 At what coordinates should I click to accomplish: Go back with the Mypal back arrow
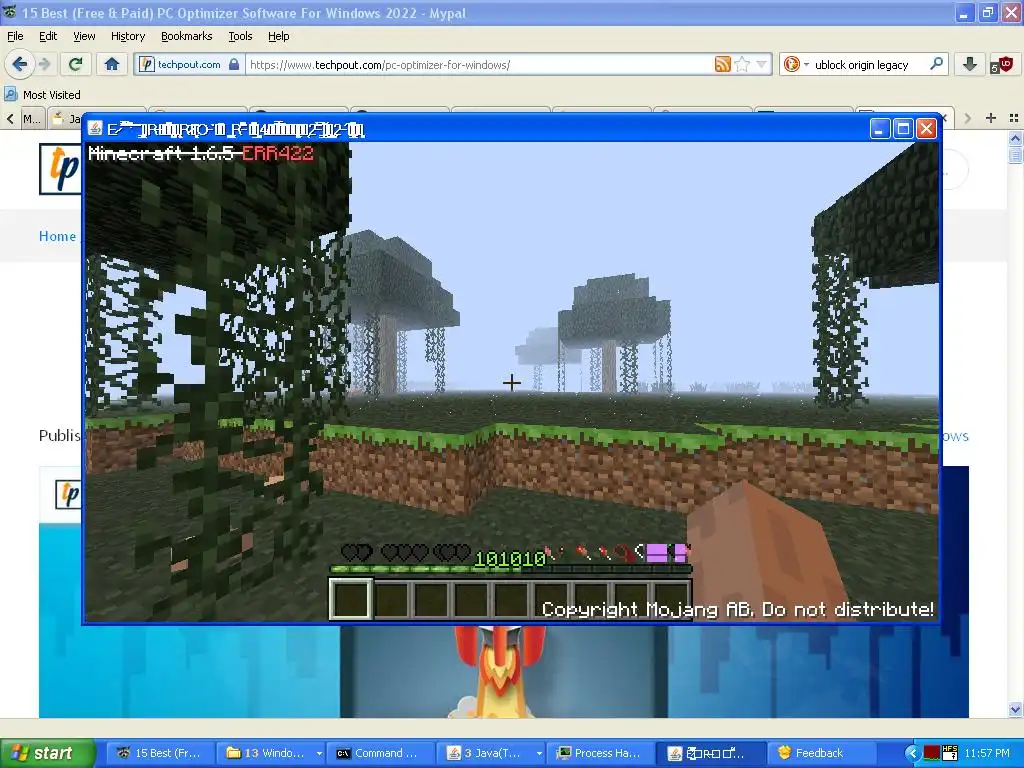19,64
